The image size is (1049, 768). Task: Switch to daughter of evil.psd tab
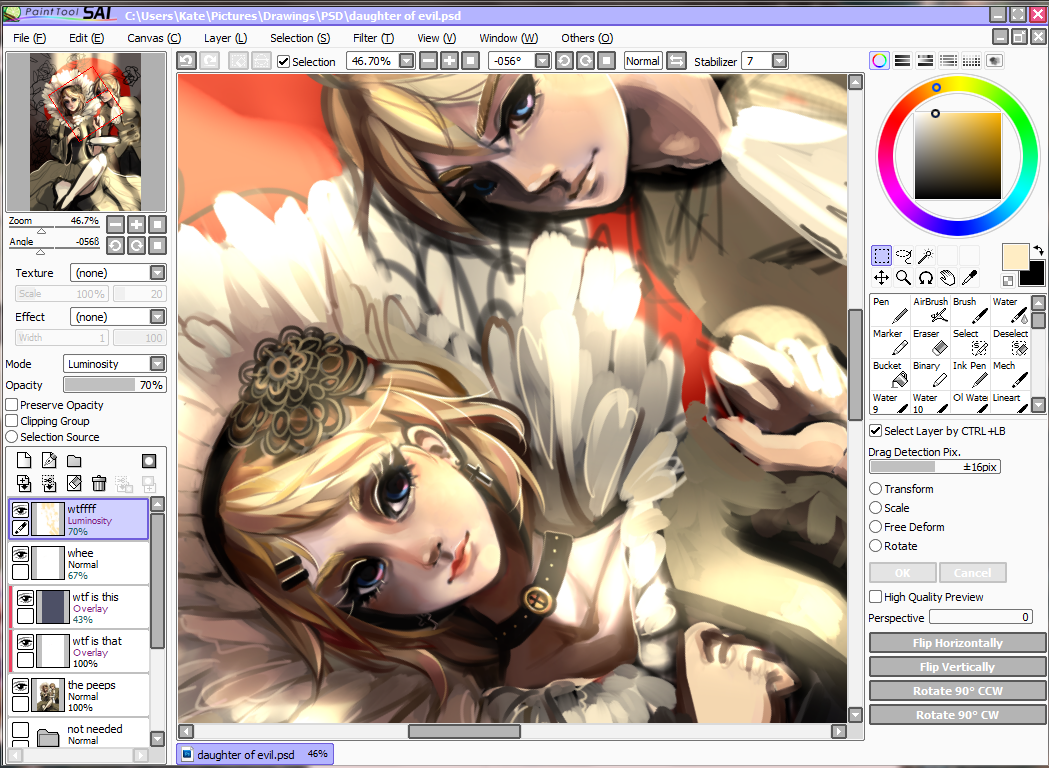[x=255, y=754]
